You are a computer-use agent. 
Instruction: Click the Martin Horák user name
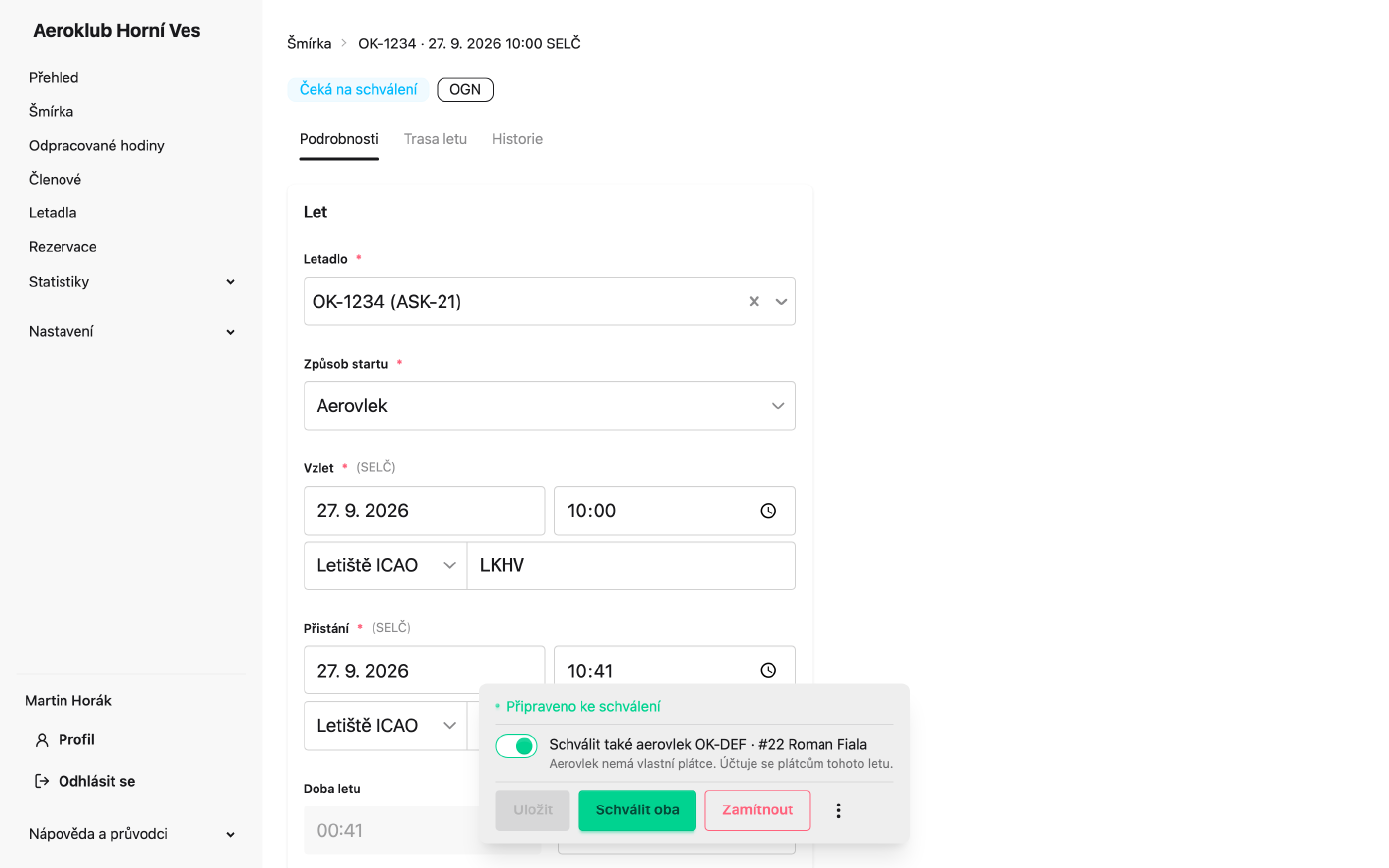(x=68, y=700)
